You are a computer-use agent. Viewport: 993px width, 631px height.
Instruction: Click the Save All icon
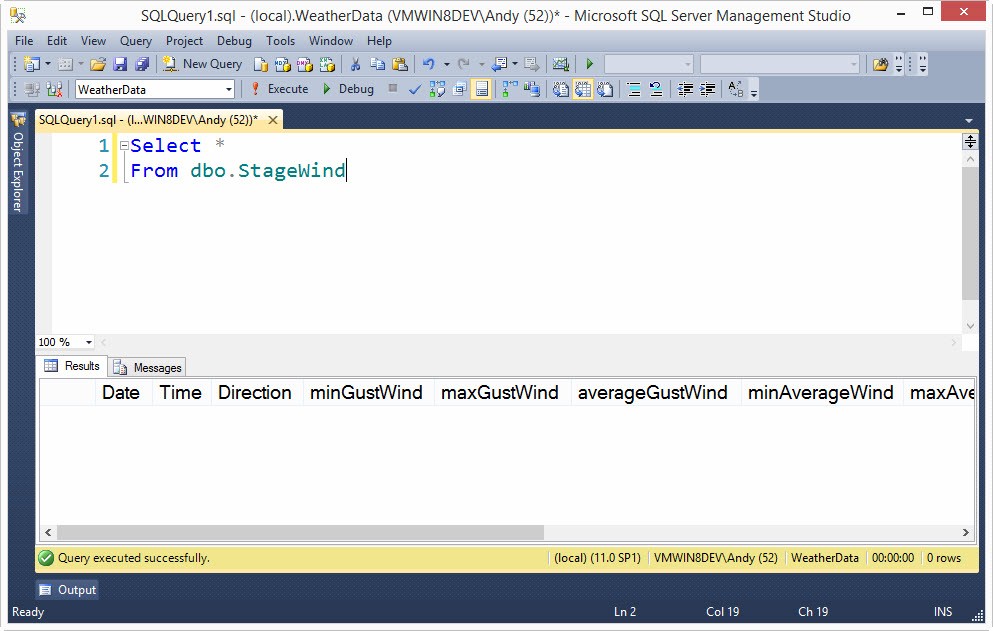point(142,64)
